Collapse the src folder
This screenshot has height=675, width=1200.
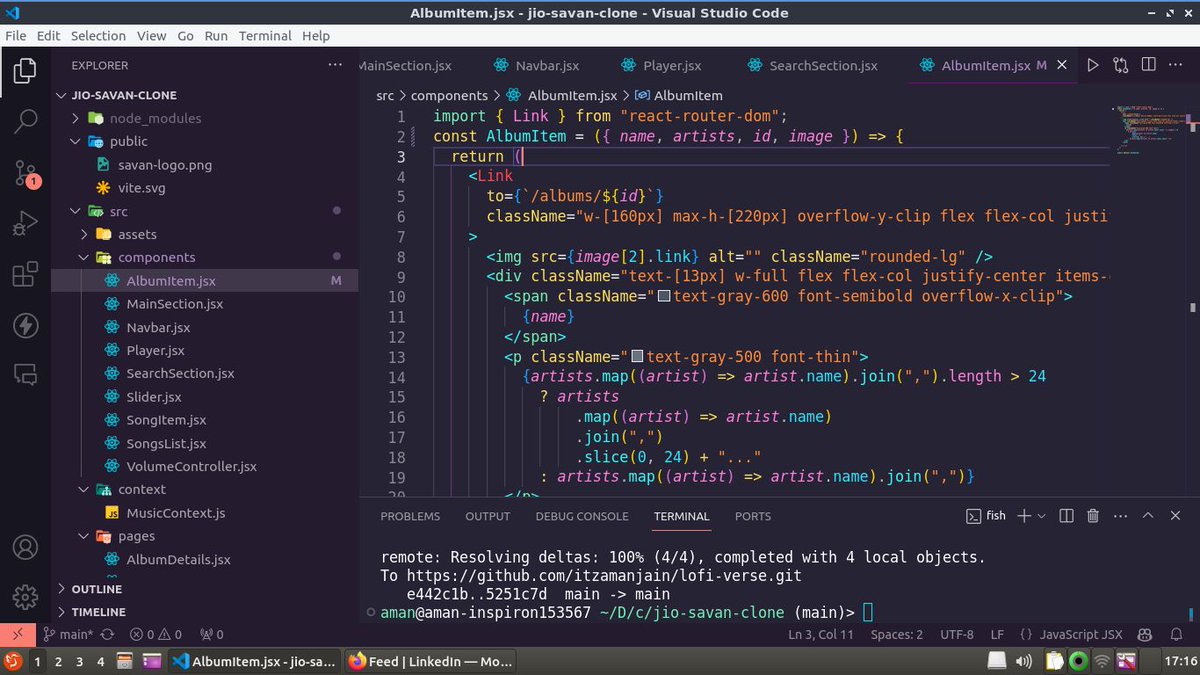[x=76, y=211]
